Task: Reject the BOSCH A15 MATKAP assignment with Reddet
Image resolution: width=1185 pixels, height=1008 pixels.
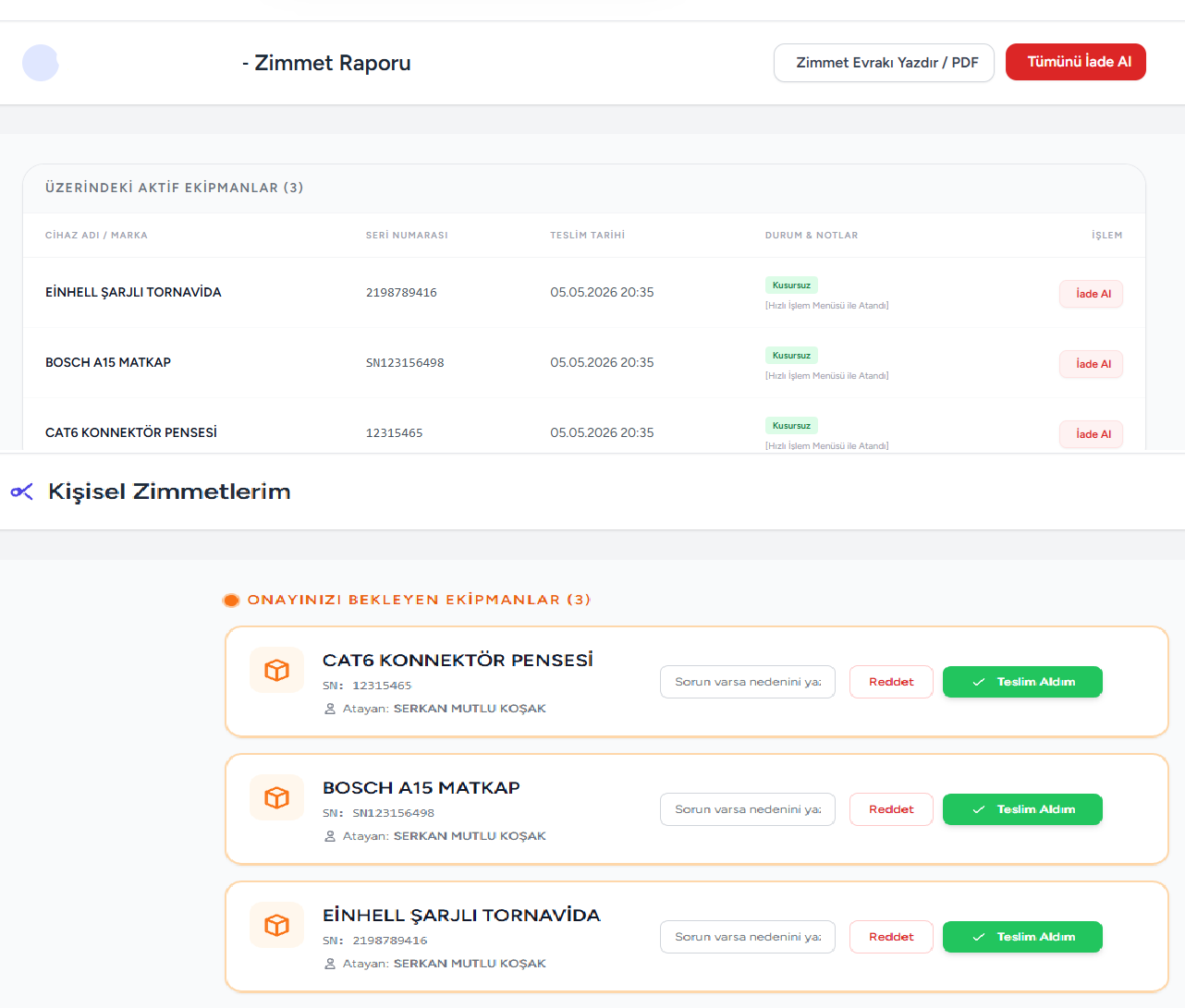Action: click(x=891, y=809)
